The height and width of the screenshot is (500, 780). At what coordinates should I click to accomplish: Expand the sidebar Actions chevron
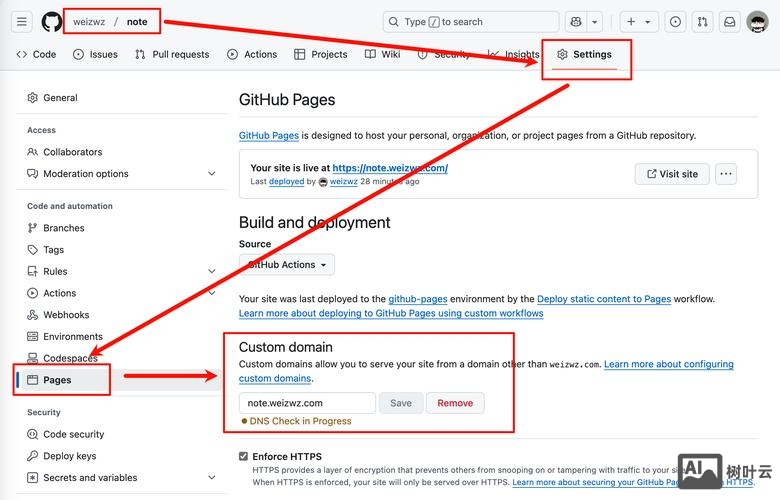212,293
